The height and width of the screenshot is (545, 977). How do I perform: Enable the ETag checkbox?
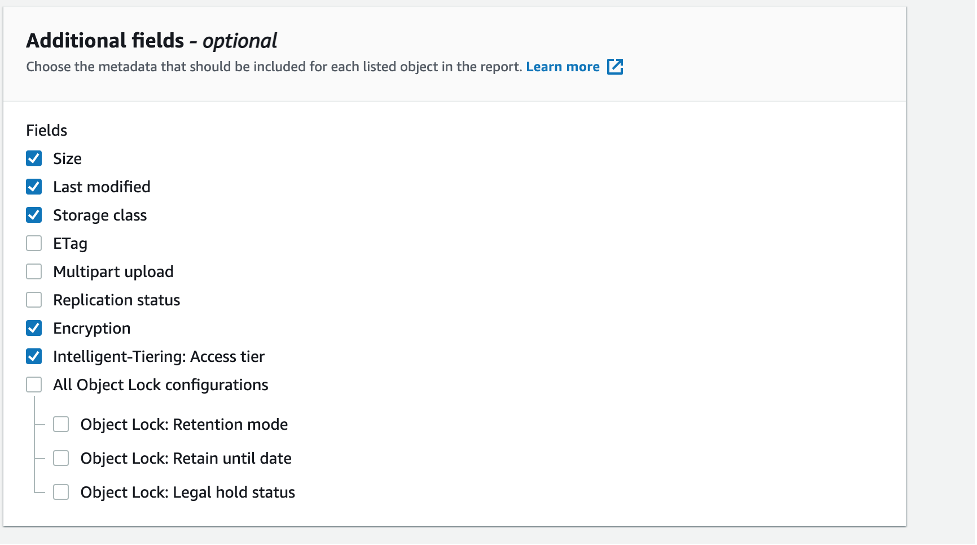[34, 243]
